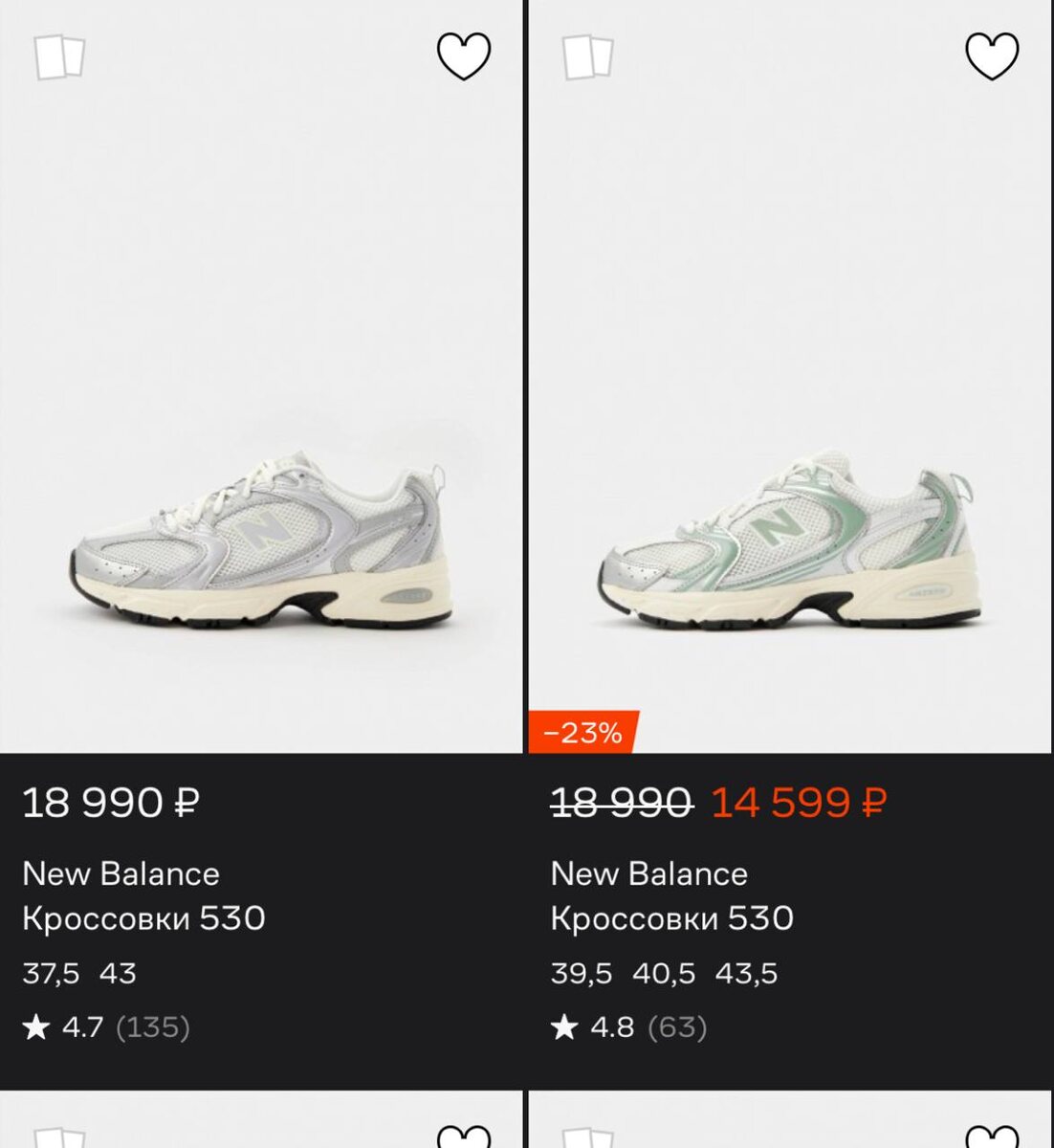Click the crossed-out 18 990 old price
Screen dimensions: 1054x1148
pyautogui.click(x=622, y=803)
